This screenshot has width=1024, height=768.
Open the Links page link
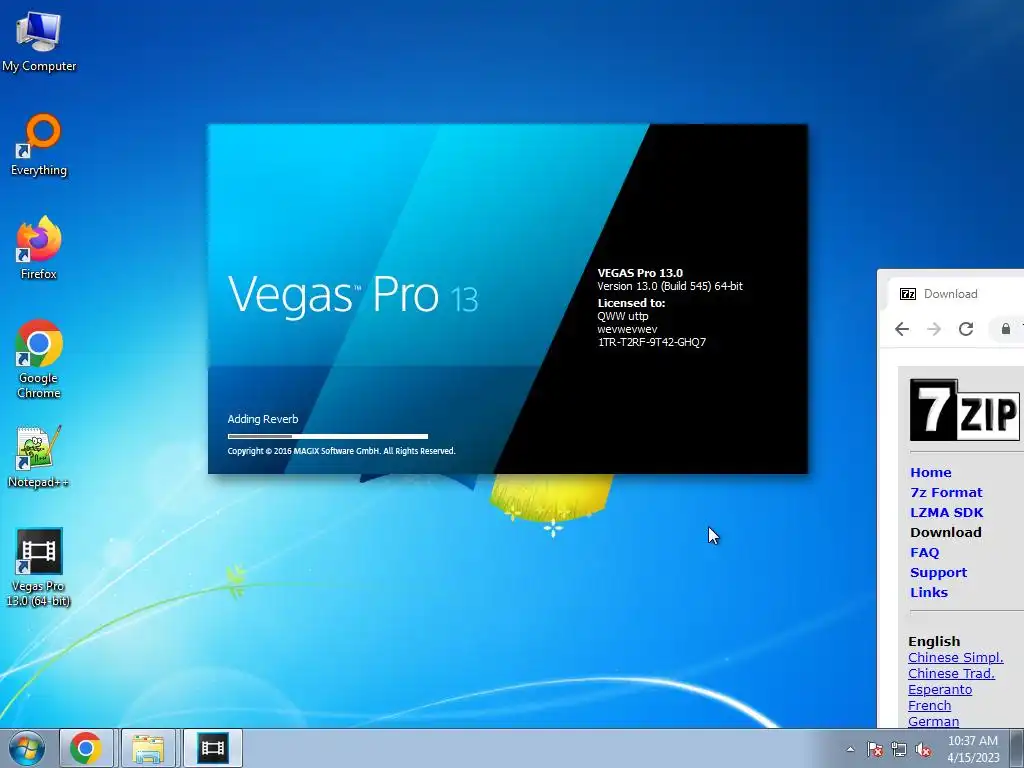click(x=929, y=592)
